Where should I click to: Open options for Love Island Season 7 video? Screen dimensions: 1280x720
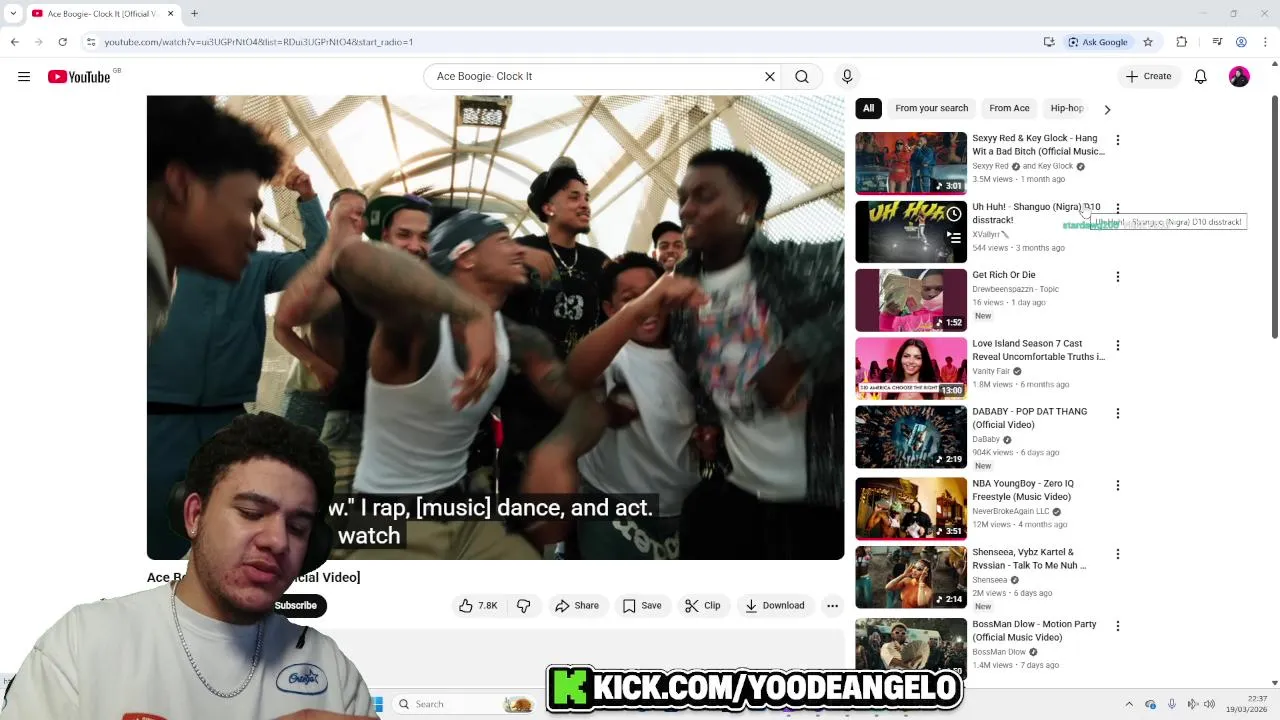point(1118,346)
